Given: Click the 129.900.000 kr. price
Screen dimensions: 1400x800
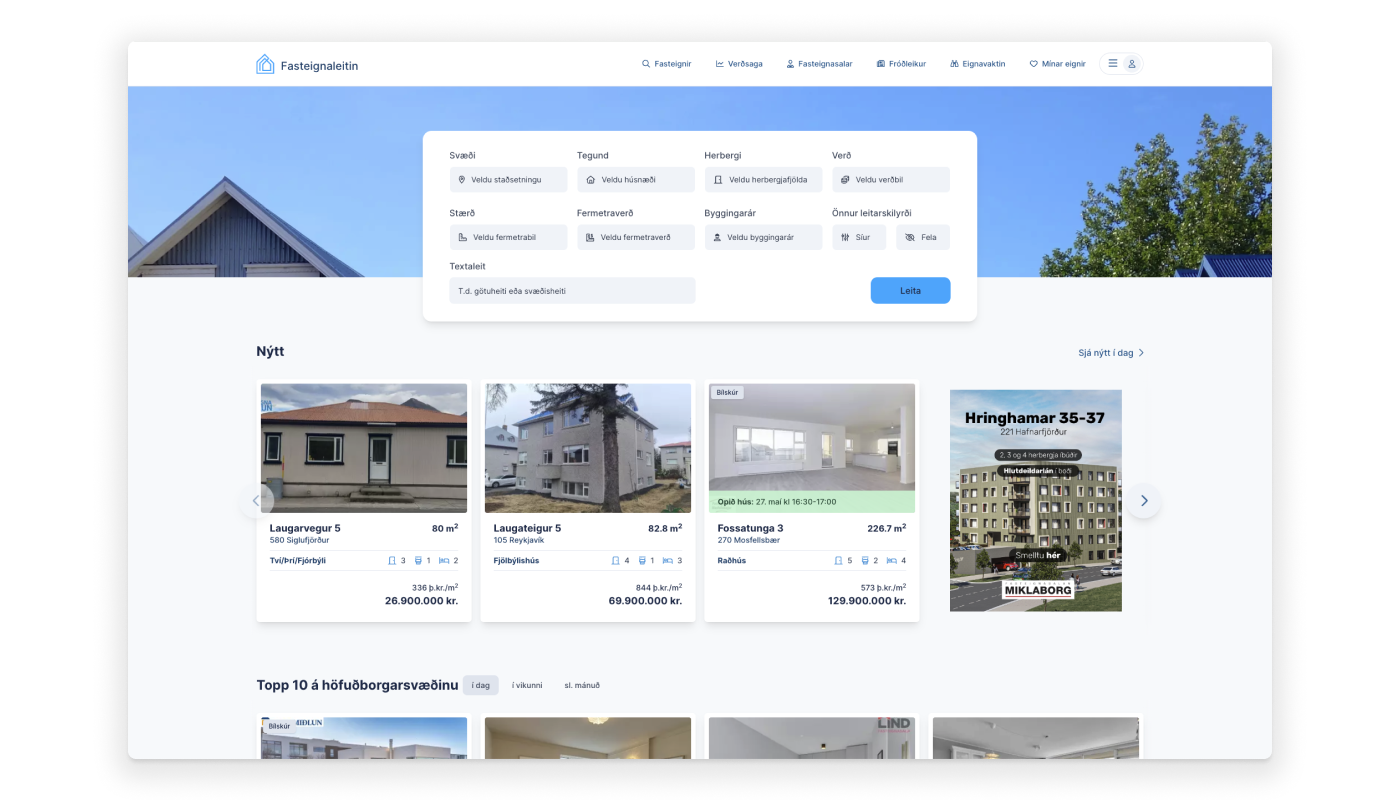Looking at the screenshot, I should click(867, 601).
